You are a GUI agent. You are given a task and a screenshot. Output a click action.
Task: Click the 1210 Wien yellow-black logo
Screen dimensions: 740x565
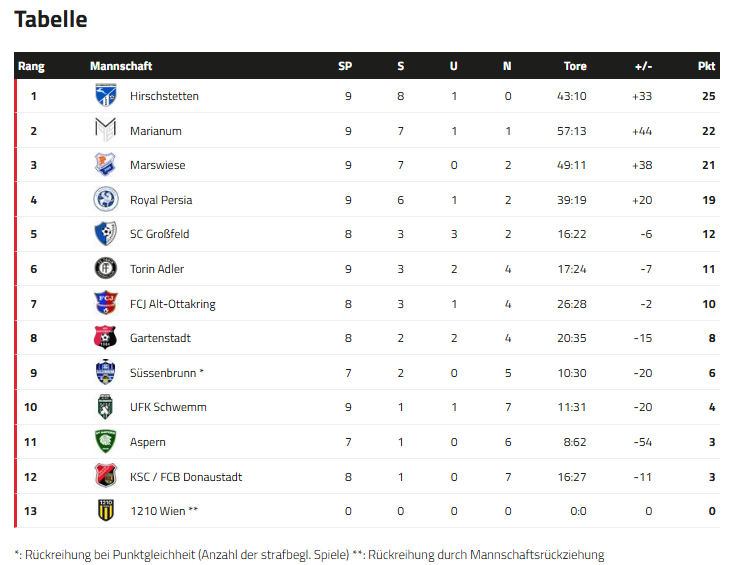(105, 511)
